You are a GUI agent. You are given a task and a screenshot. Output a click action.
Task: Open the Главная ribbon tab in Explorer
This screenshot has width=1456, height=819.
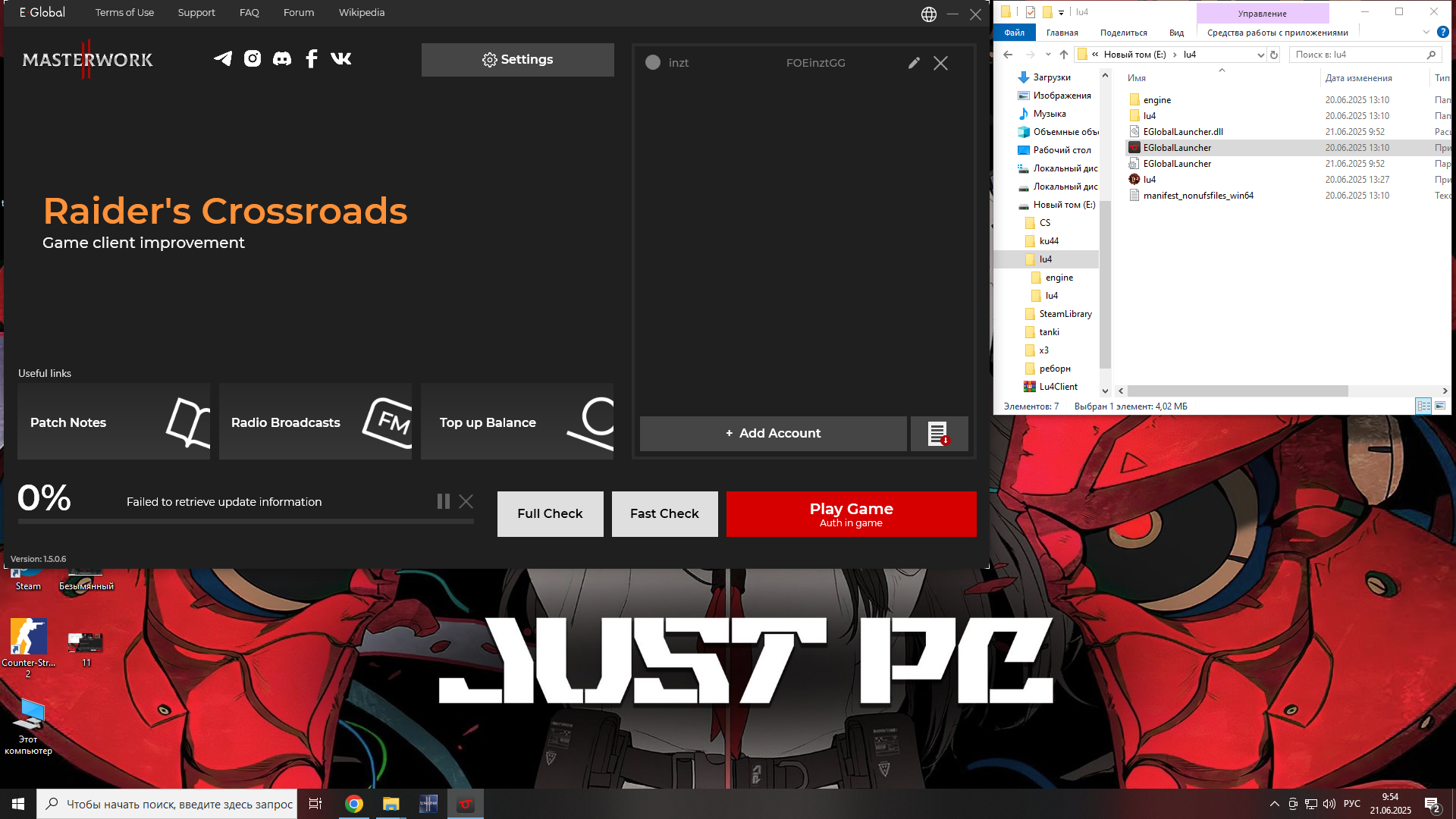[1062, 33]
